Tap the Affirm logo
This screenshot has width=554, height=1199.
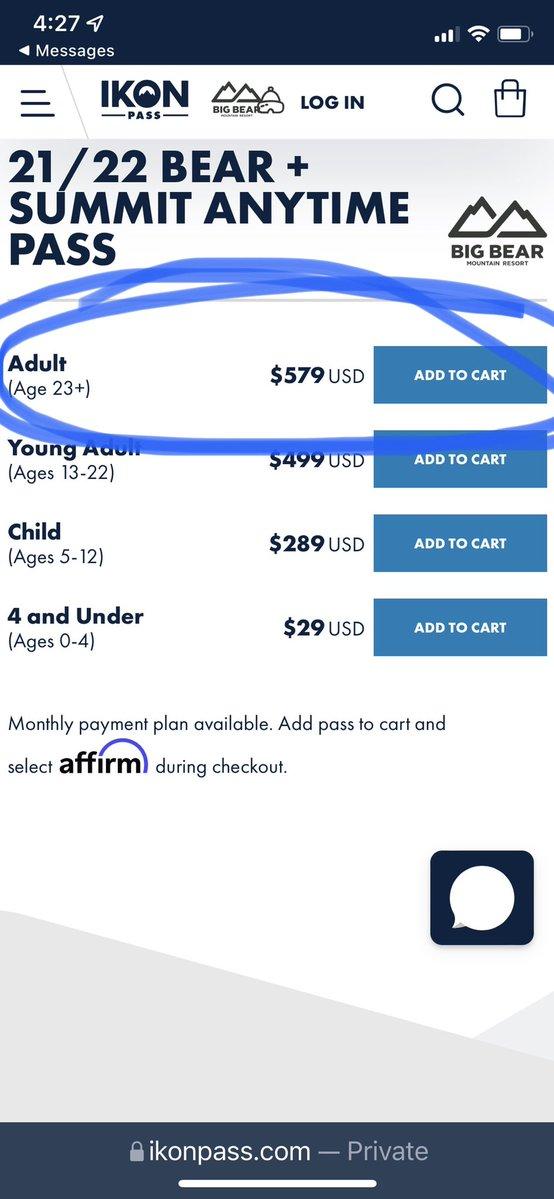103,757
